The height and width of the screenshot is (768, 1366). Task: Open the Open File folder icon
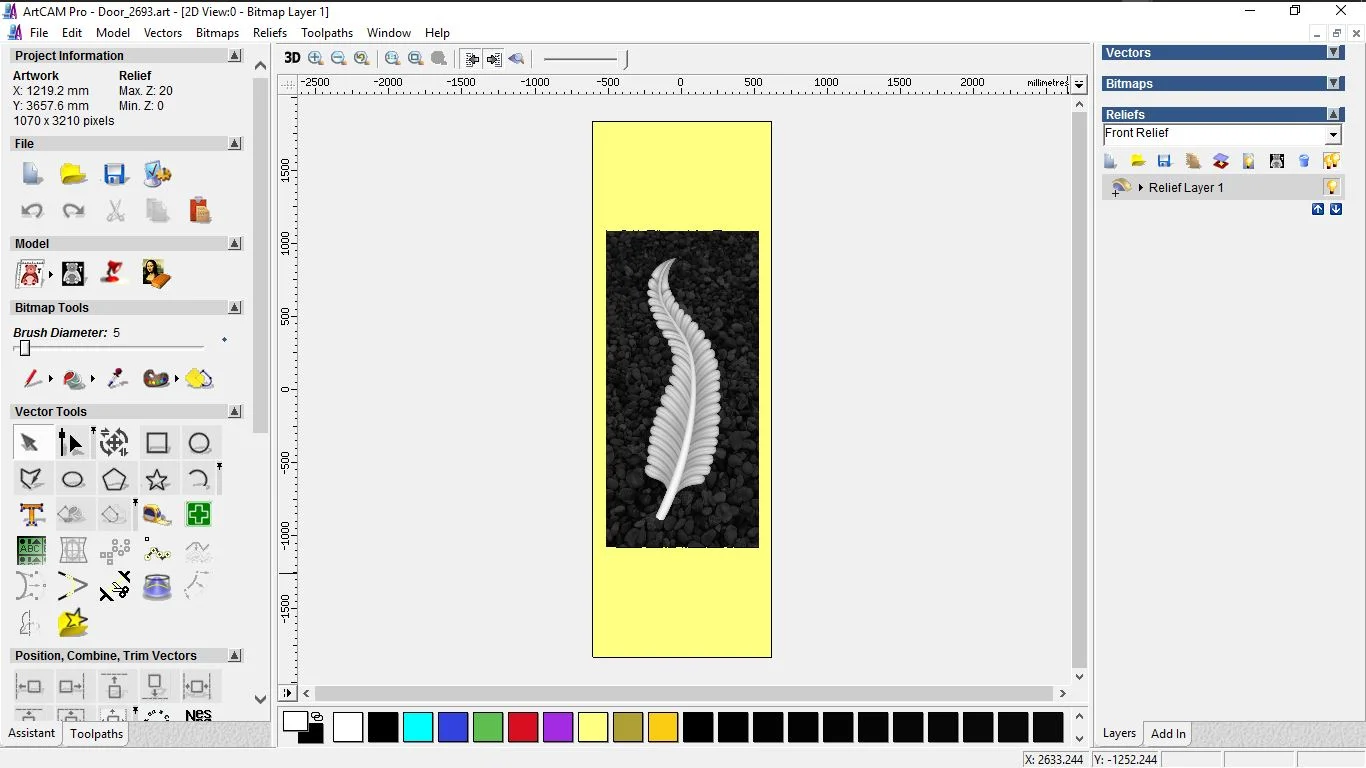coord(73,174)
